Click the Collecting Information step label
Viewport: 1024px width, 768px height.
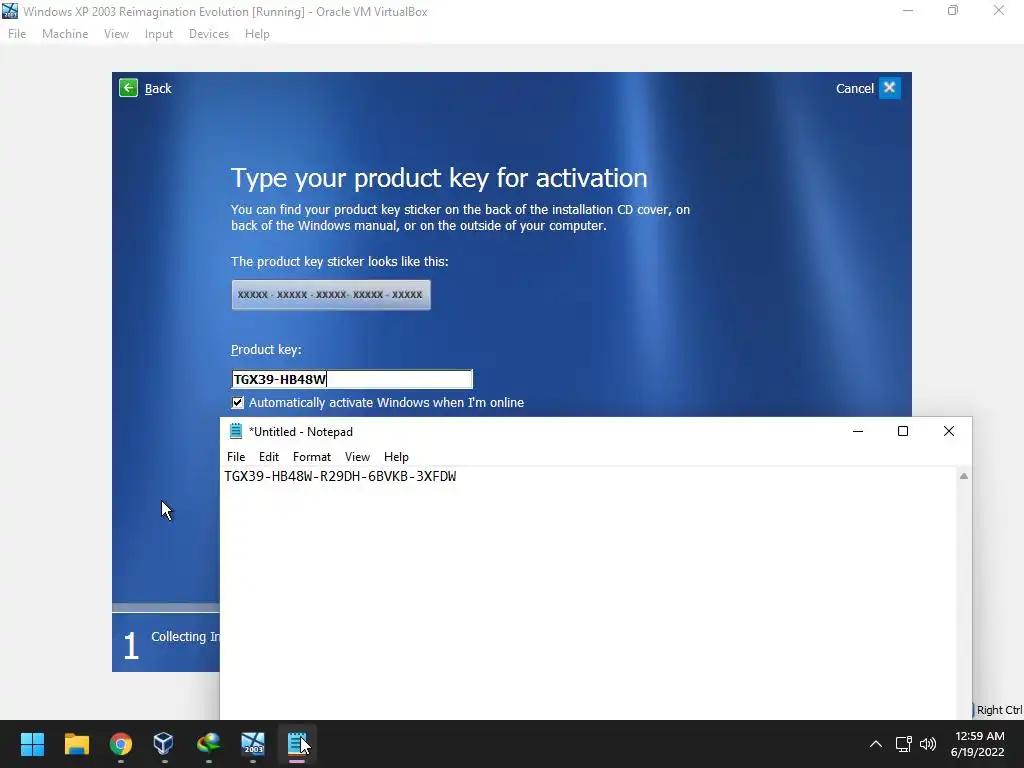pos(185,637)
